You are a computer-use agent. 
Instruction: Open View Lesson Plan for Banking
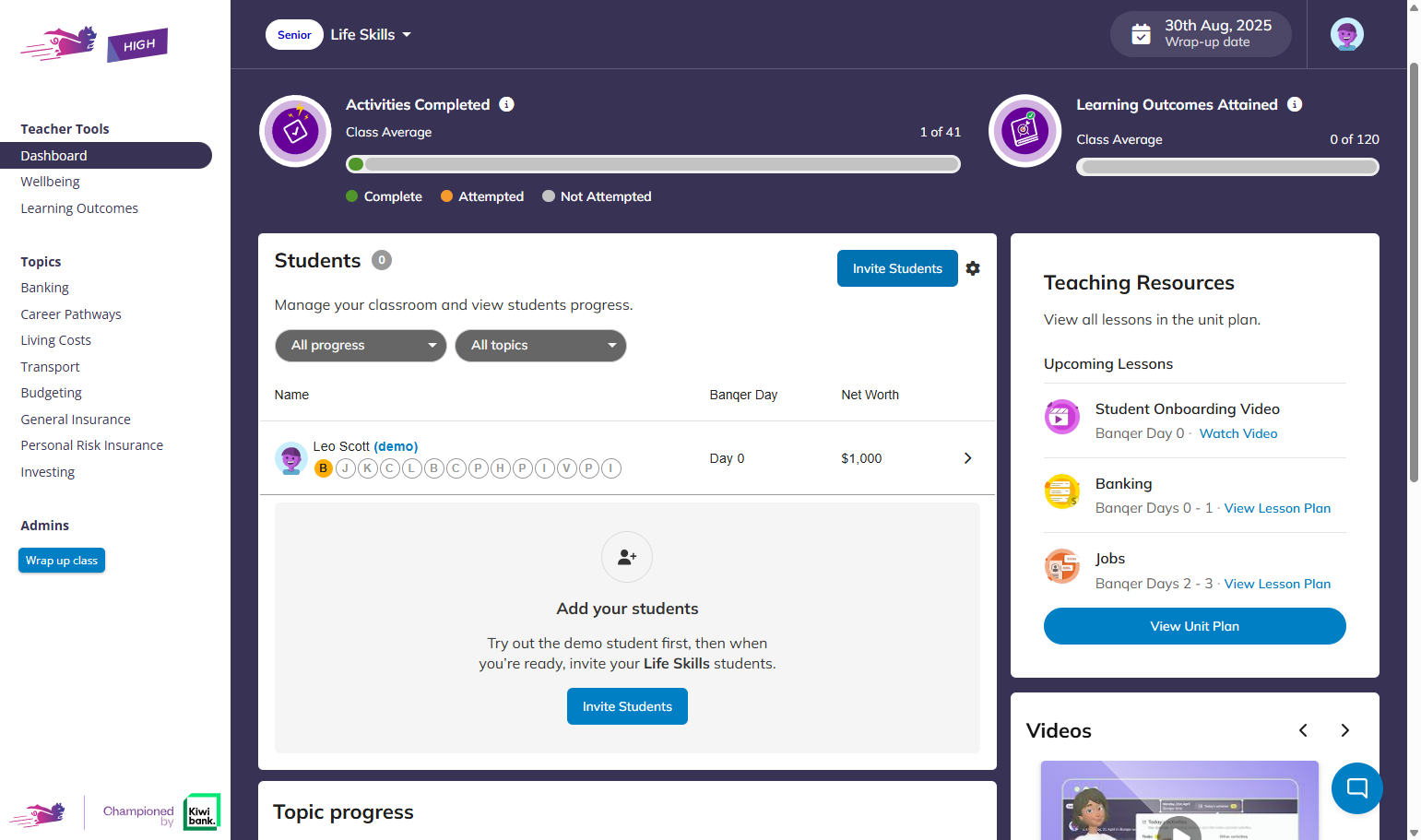tap(1277, 508)
